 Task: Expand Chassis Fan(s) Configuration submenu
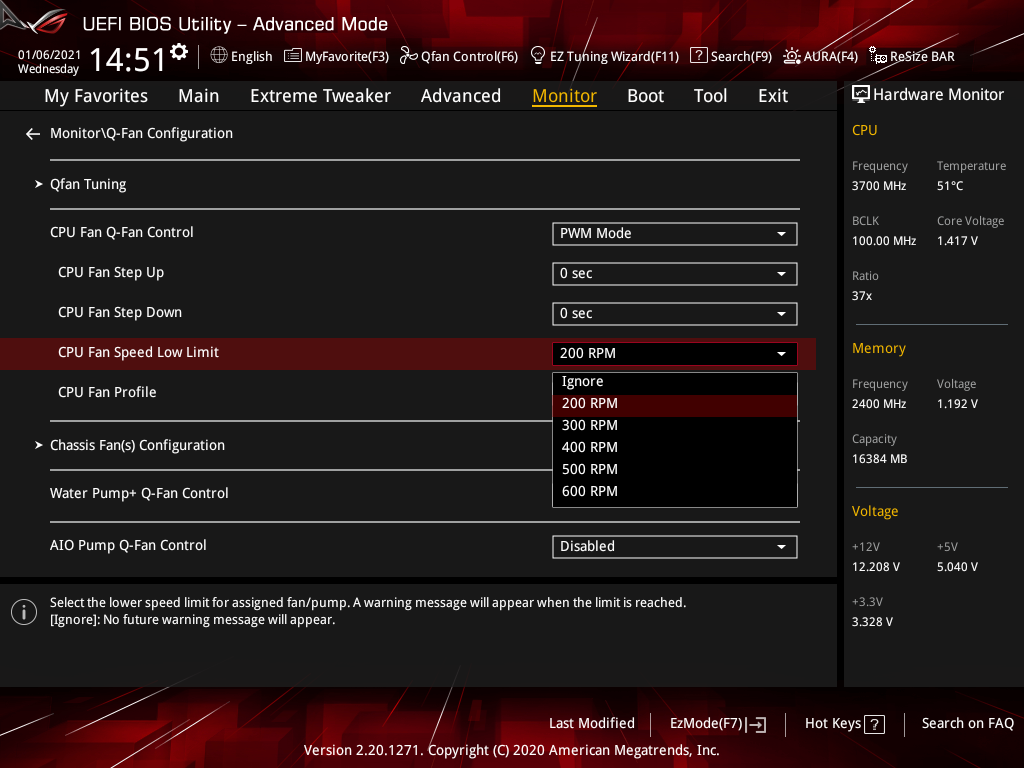(137, 445)
